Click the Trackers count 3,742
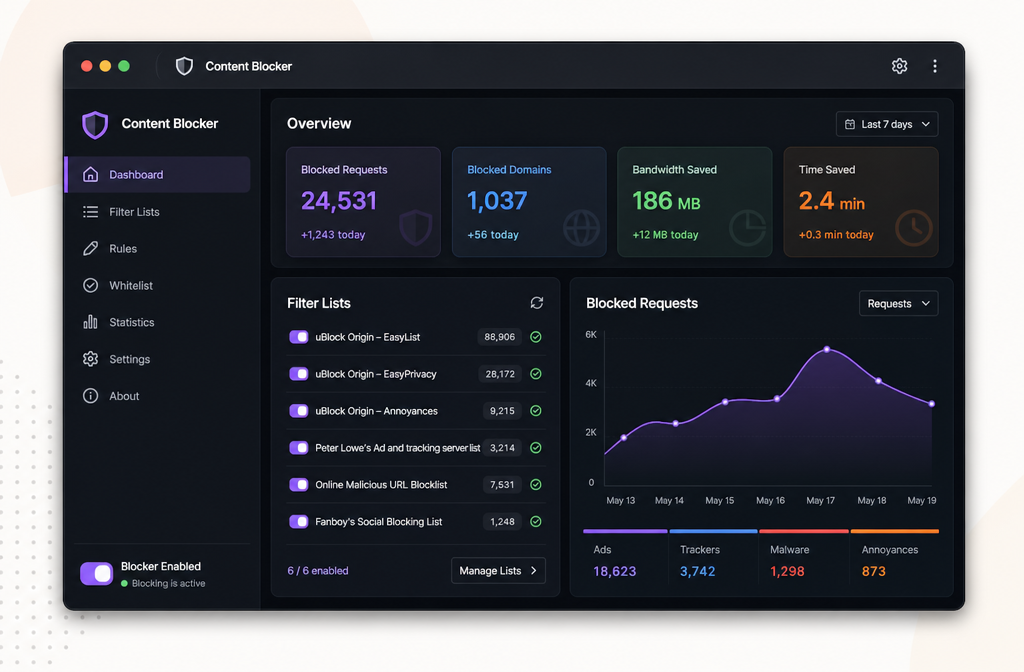The image size is (1024, 672). pos(697,571)
